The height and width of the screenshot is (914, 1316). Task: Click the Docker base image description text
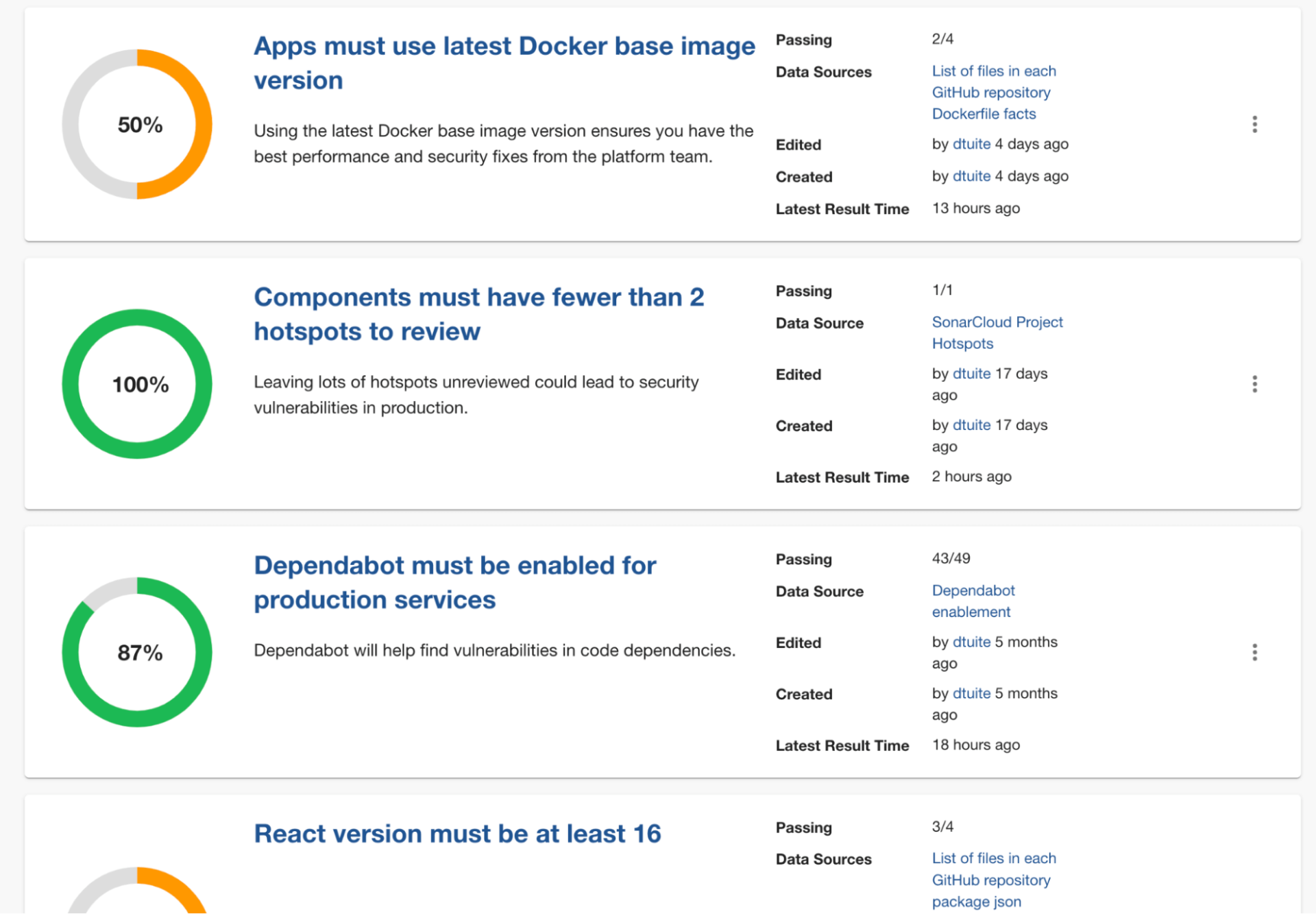click(504, 143)
